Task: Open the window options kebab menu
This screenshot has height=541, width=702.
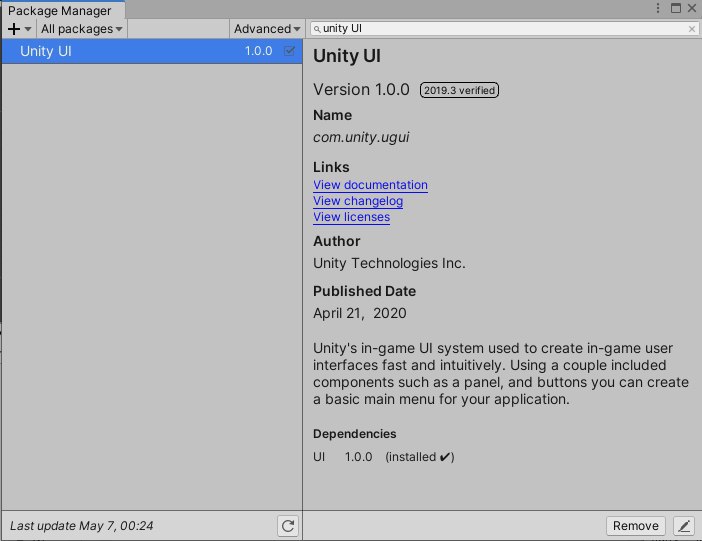Action: 658,8
